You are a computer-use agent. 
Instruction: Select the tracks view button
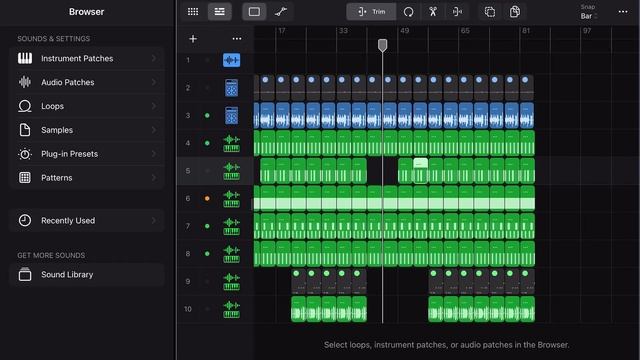pyautogui.click(x=220, y=12)
